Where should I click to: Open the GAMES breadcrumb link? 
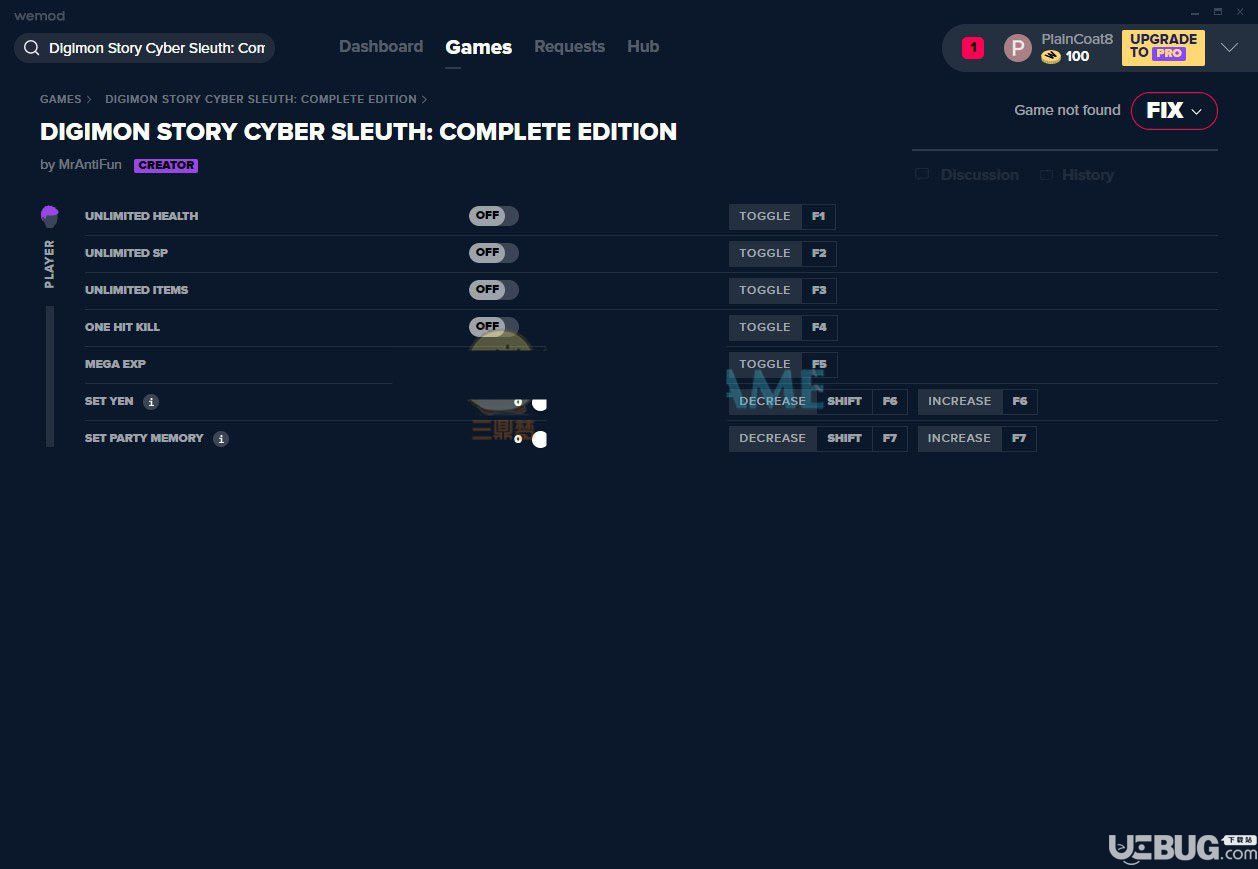tap(61, 99)
